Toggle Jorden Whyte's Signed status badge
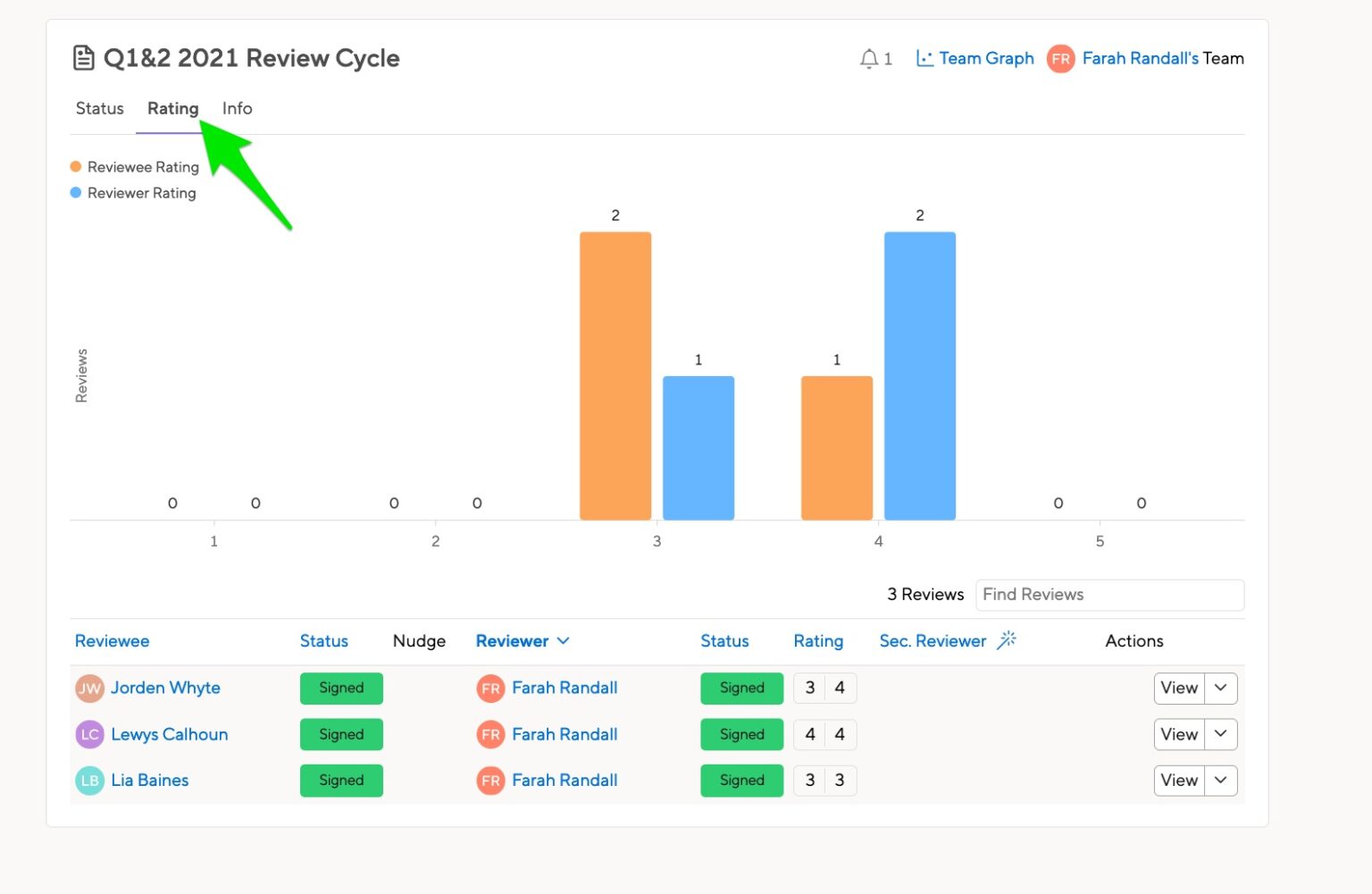Viewport: 1372px width, 894px height. pyautogui.click(x=341, y=688)
